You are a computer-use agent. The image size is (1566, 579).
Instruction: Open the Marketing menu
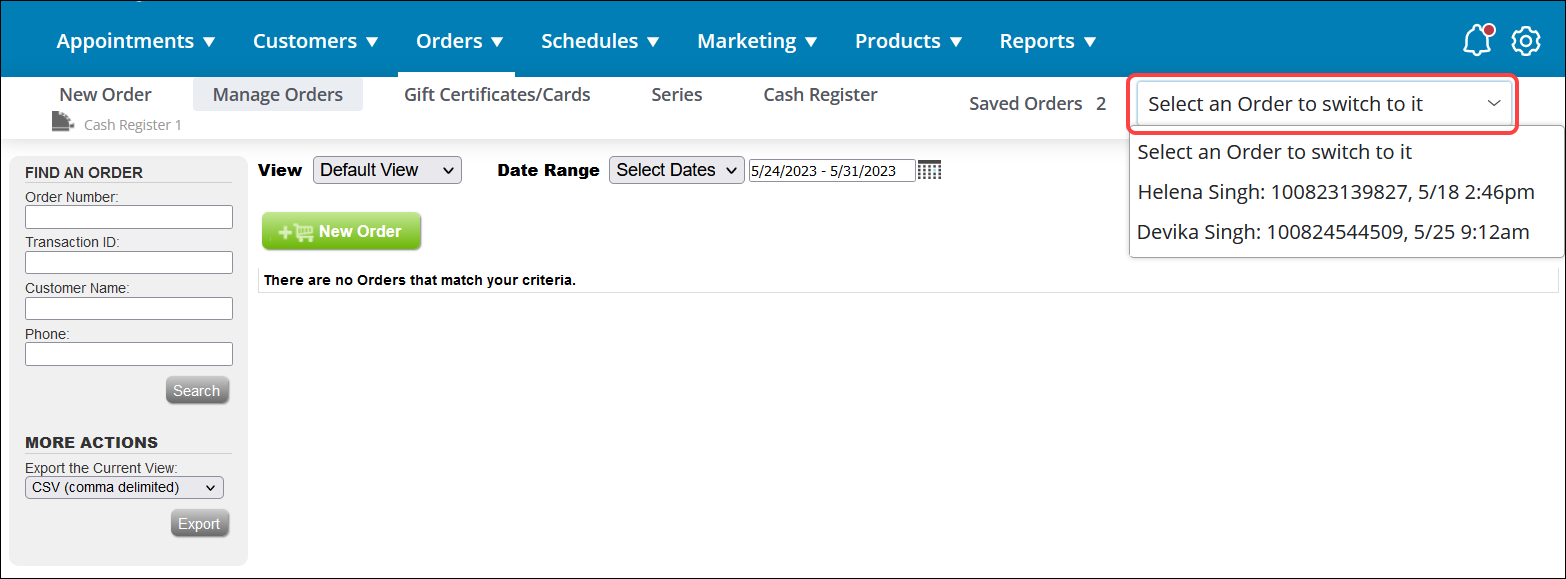coord(756,40)
